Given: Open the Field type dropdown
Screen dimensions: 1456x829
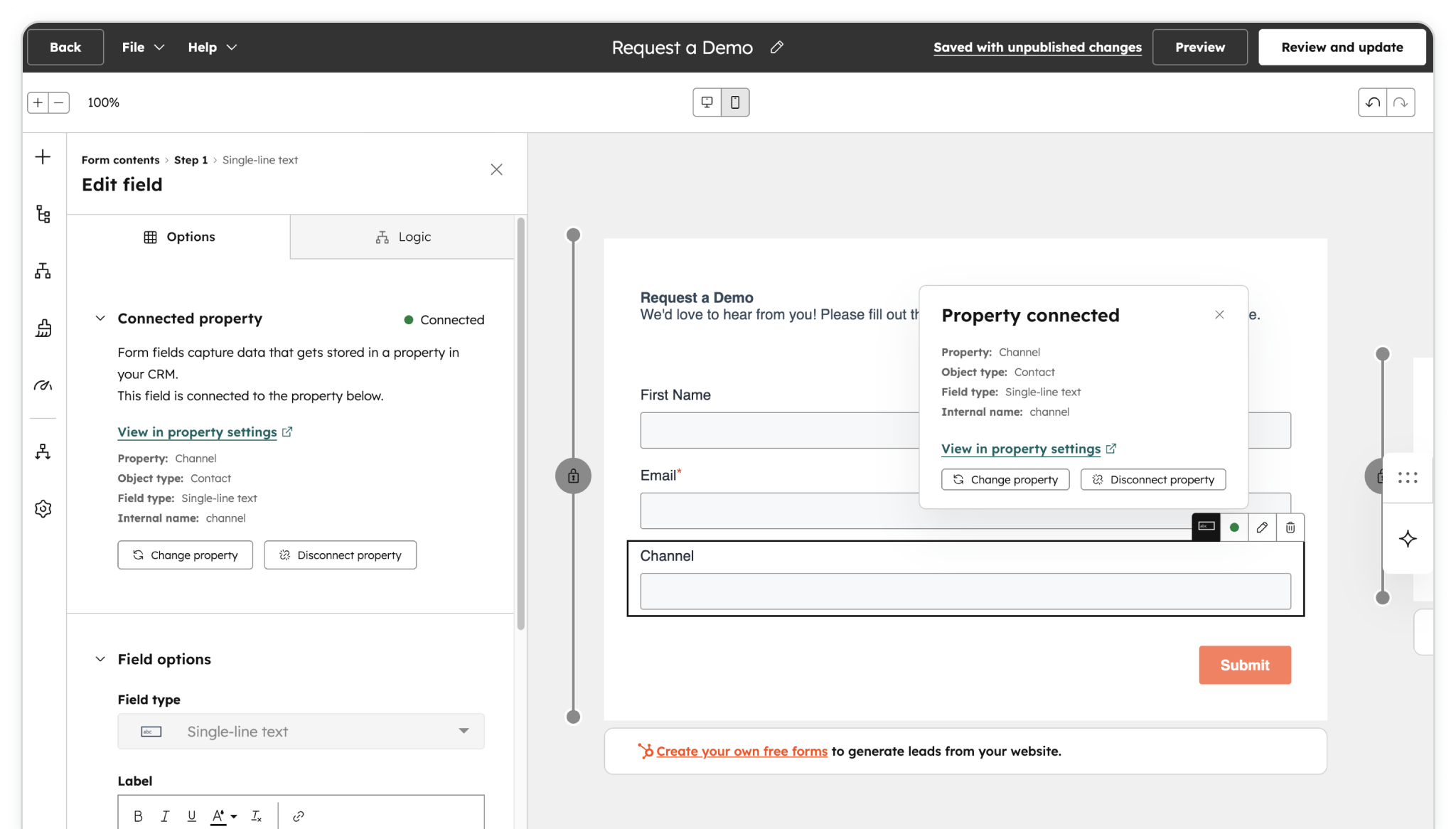Looking at the screenshot, I should point(301,731).
